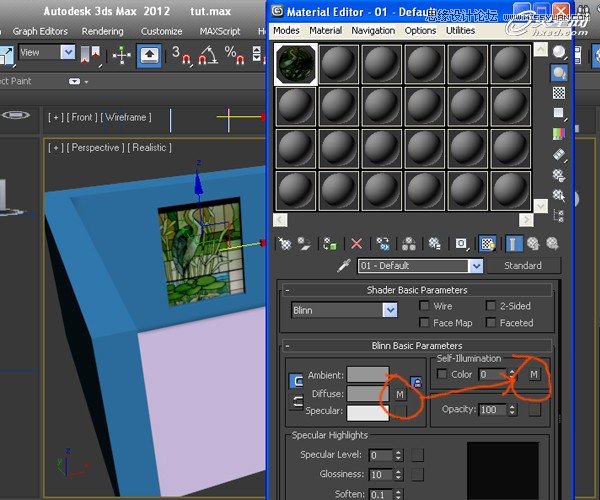This screenshot has height=500, width=600.
Task: Click the checkered Background icon
Action: tap(558, 92)
